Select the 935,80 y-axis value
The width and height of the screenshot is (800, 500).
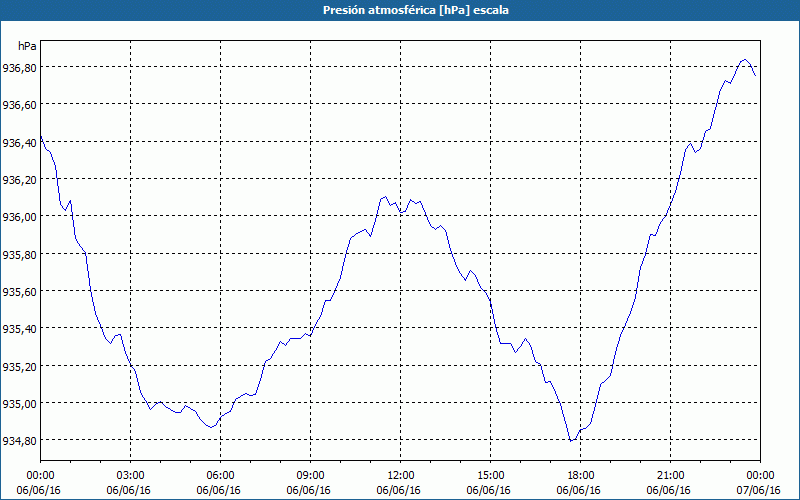point(19,254)
